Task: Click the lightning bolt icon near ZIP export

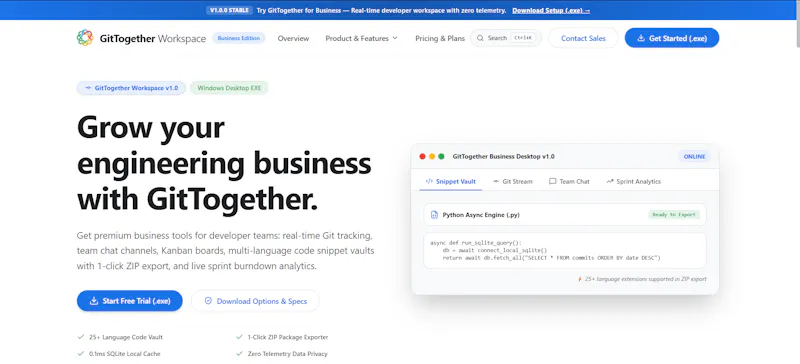Action: pyautogui.click(x=580, y=279)
